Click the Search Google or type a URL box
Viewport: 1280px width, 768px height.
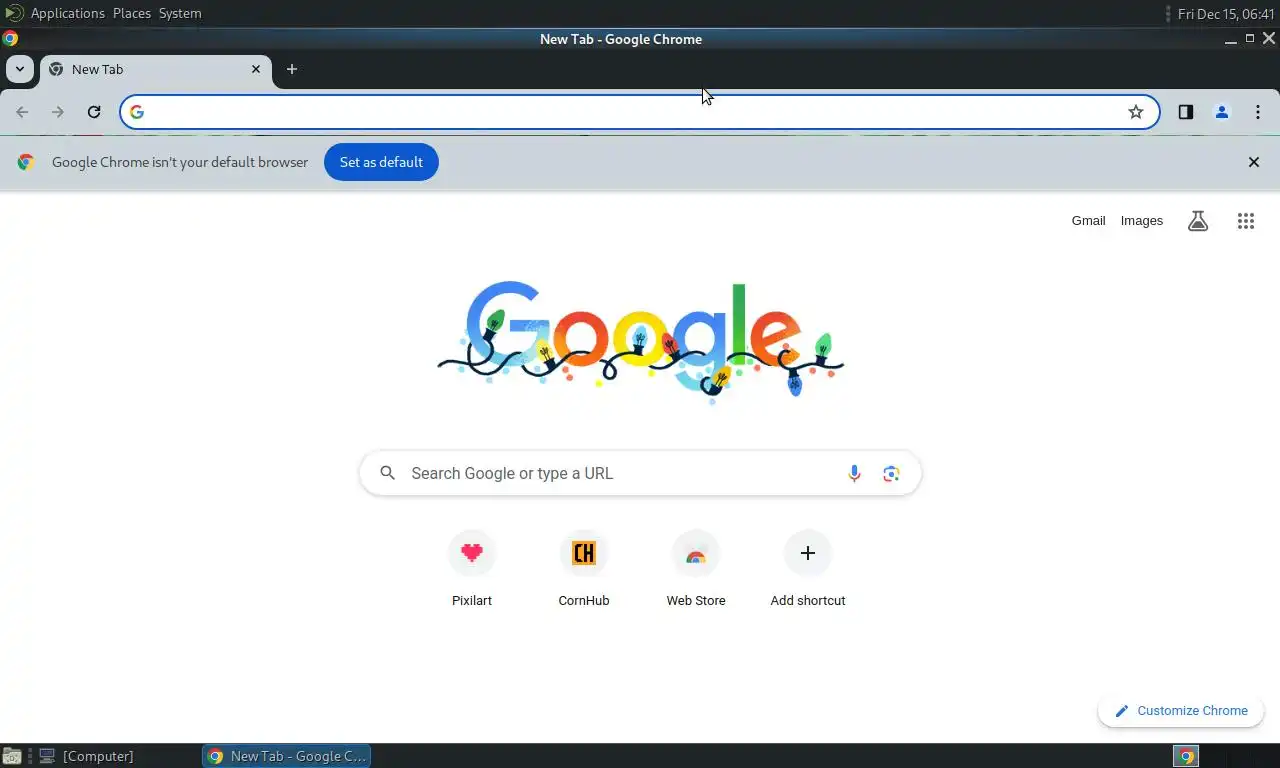tap(640, 473)
